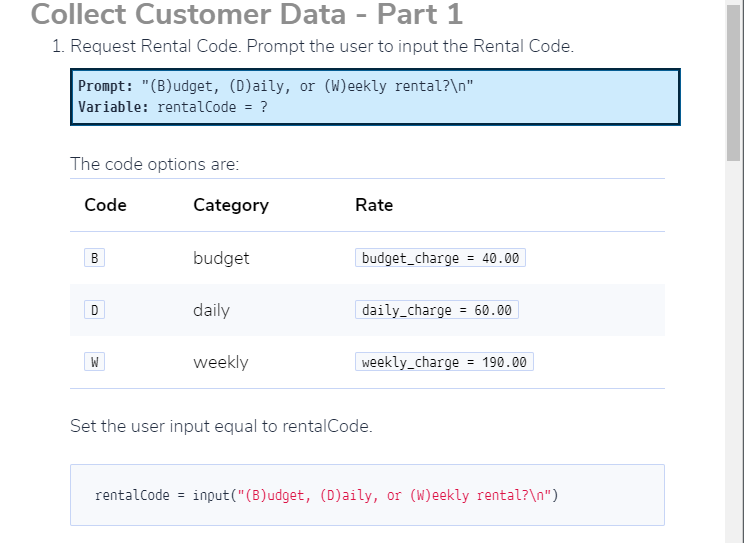Click the "Rate" column header
This screenshot has width=744, height=543.
(374, 205)
